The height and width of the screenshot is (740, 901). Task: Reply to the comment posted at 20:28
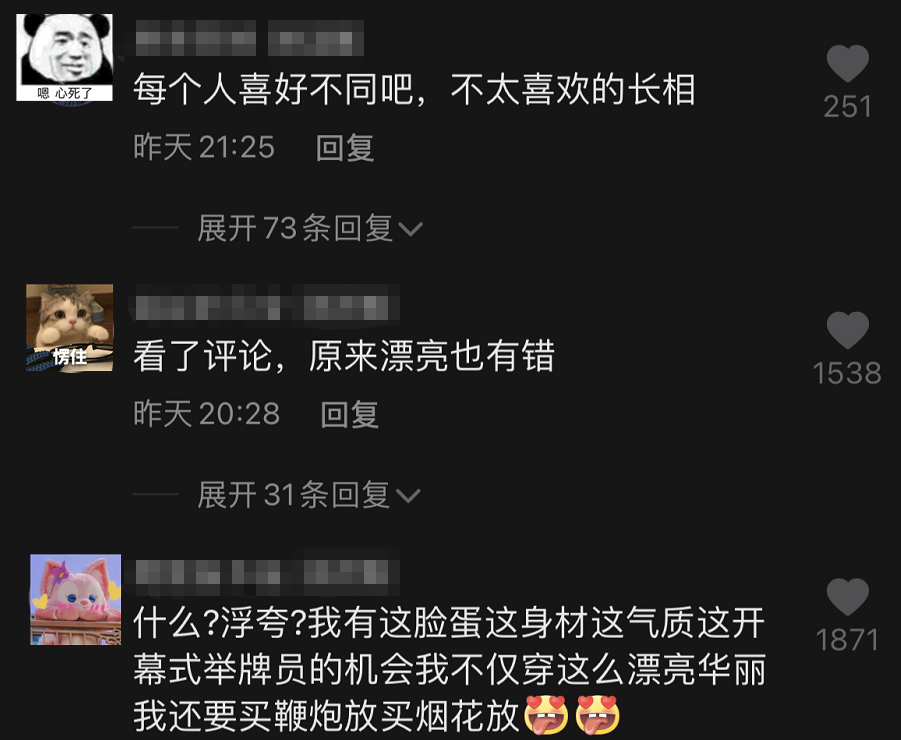click(349, 414)
